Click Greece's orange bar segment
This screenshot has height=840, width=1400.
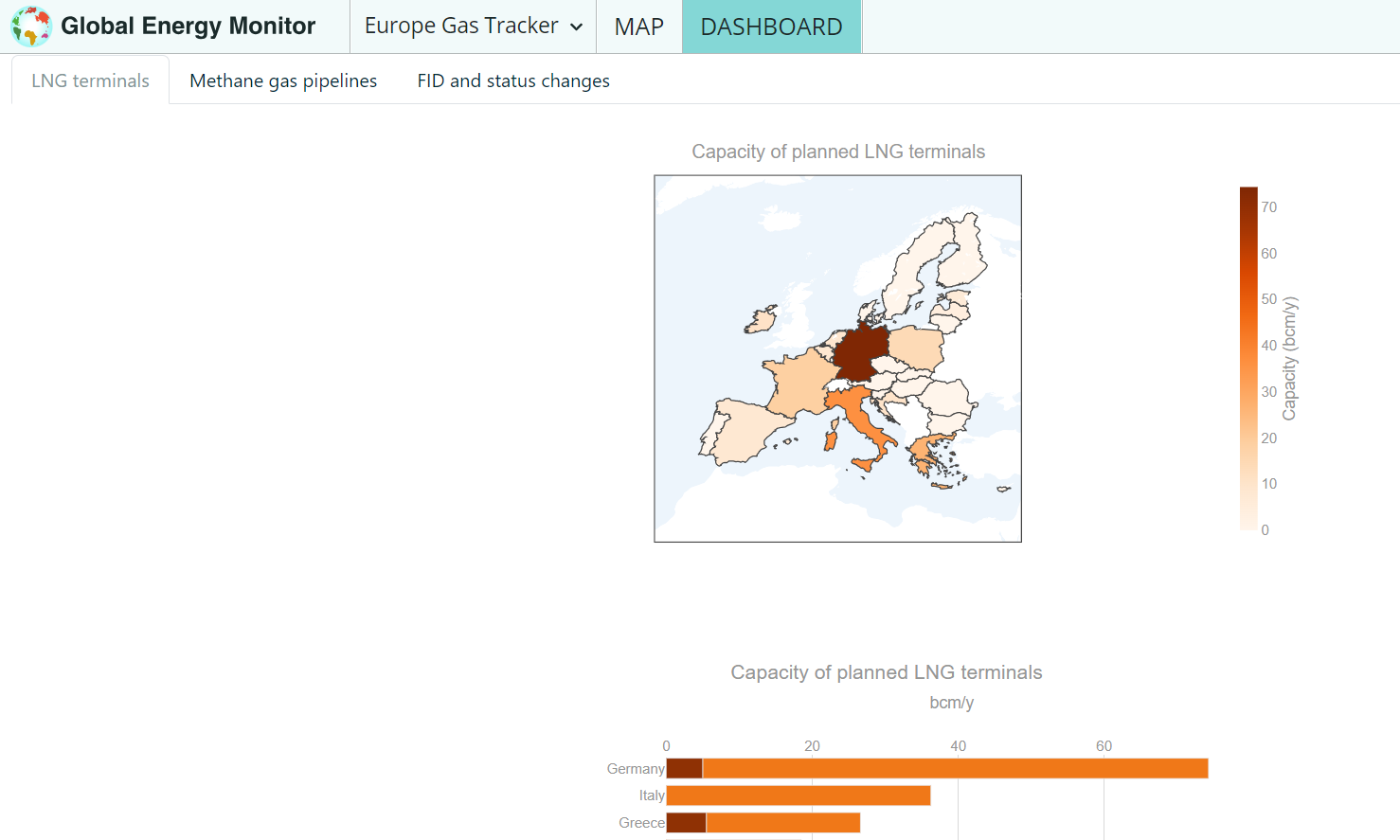pos(782,823)
